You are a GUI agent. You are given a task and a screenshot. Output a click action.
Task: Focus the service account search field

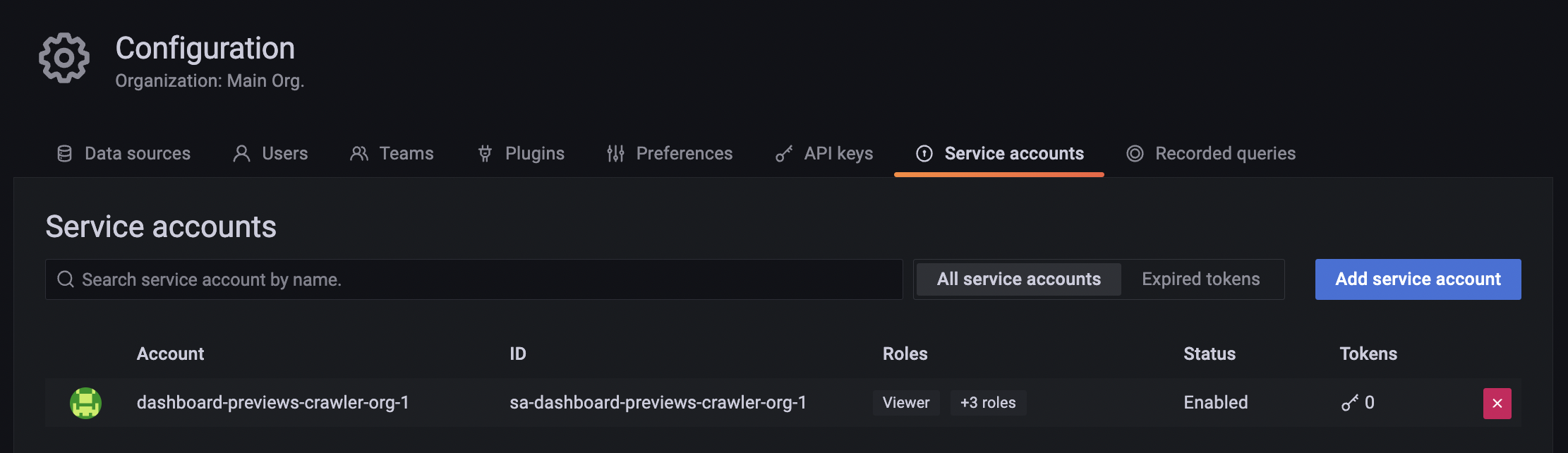pos(480,279)
